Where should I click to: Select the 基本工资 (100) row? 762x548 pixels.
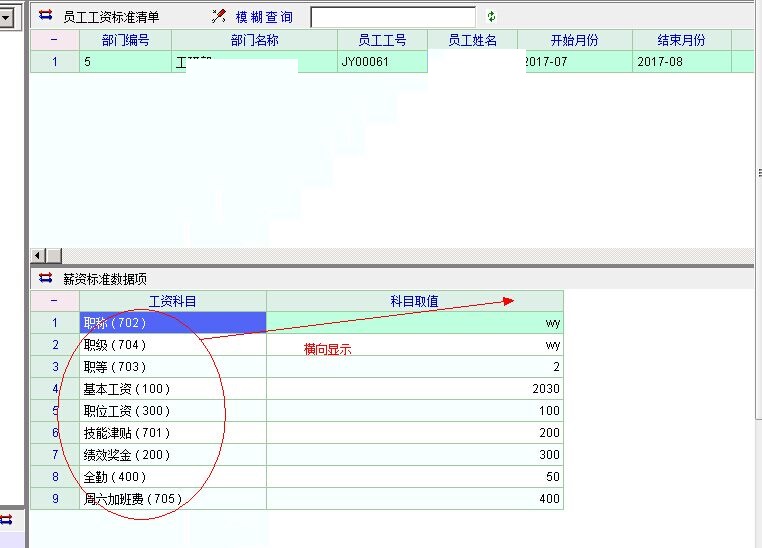172,389
